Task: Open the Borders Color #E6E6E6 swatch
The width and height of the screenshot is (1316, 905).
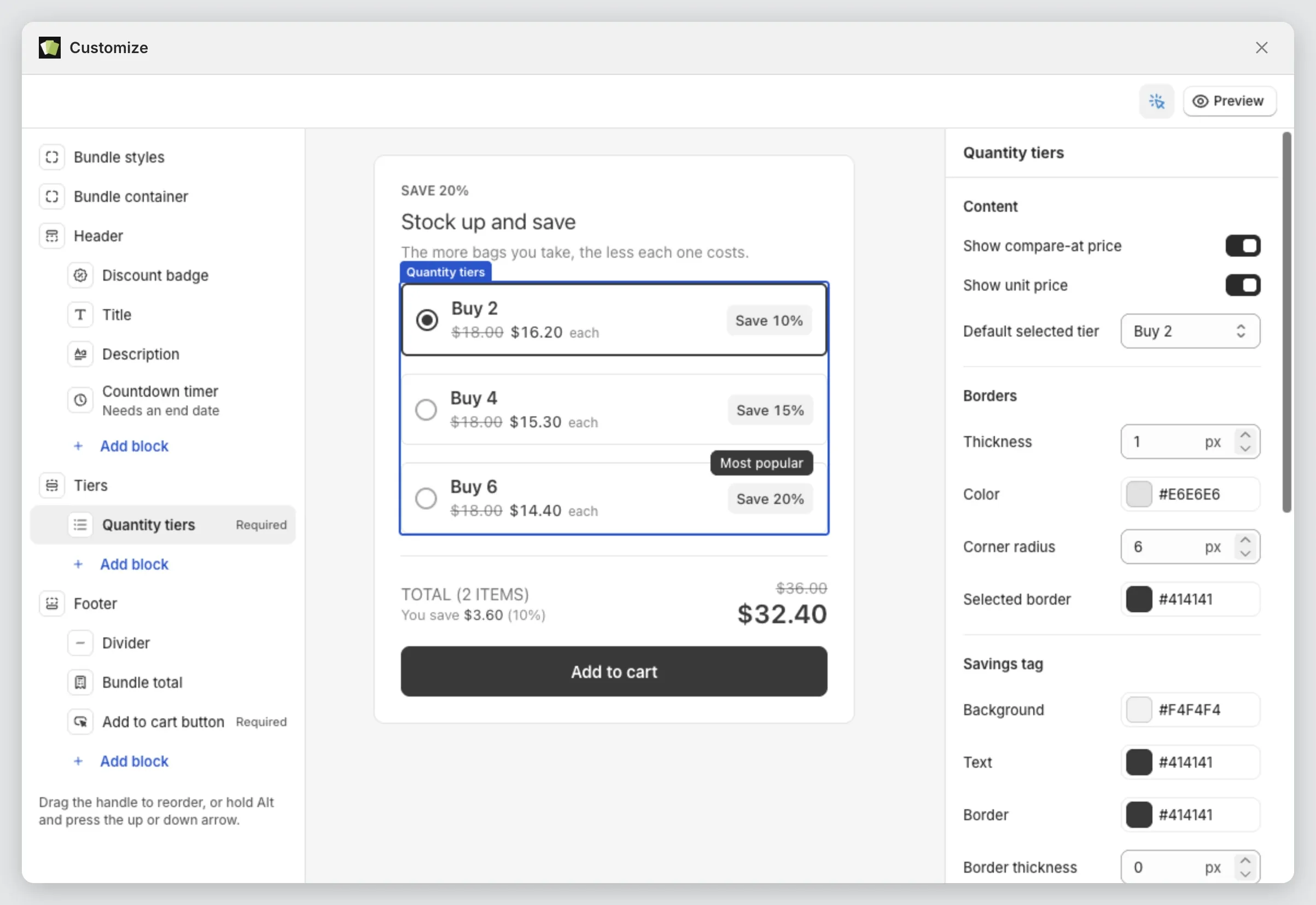Action: (1139, 494)
